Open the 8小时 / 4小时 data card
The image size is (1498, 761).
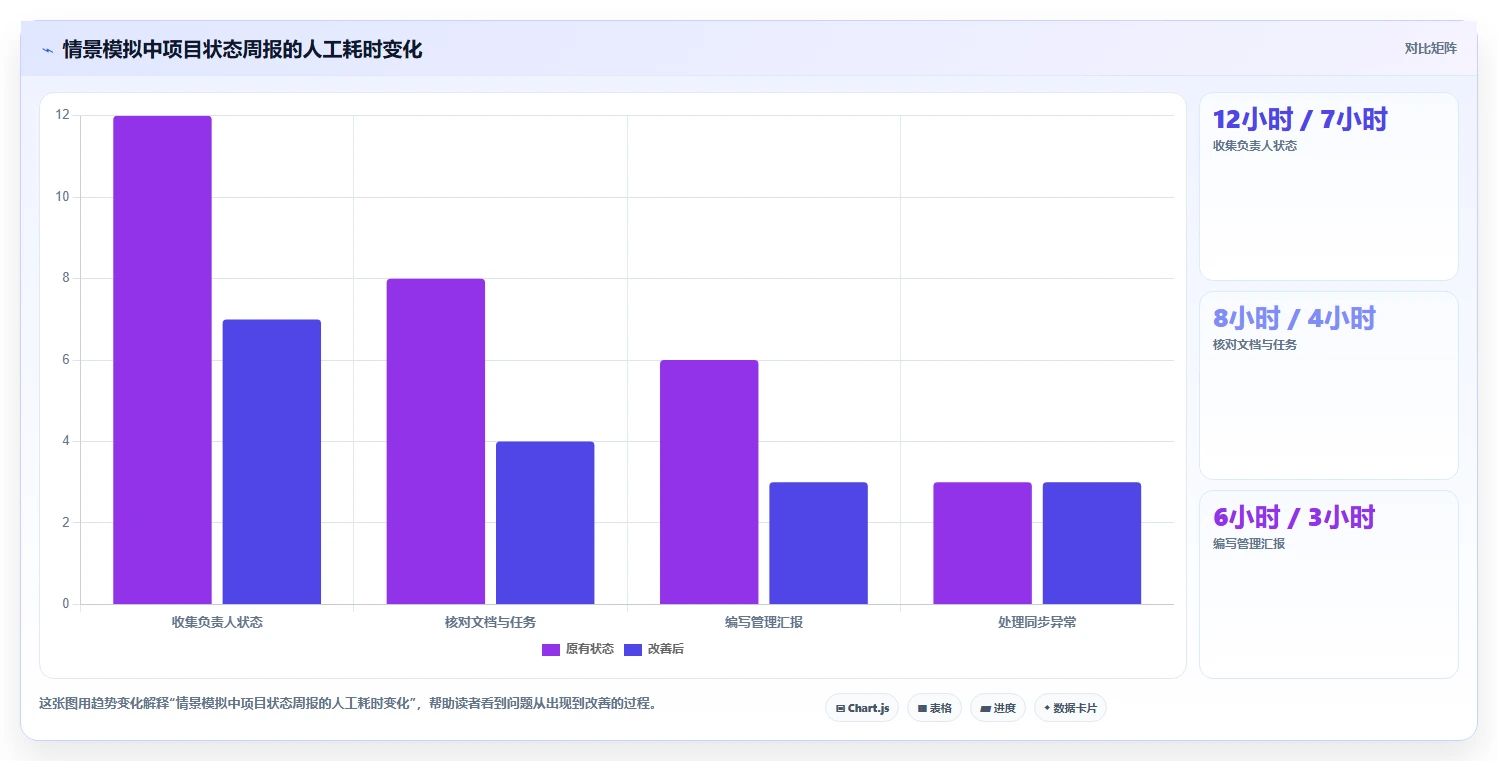[x=1329, y=386]
